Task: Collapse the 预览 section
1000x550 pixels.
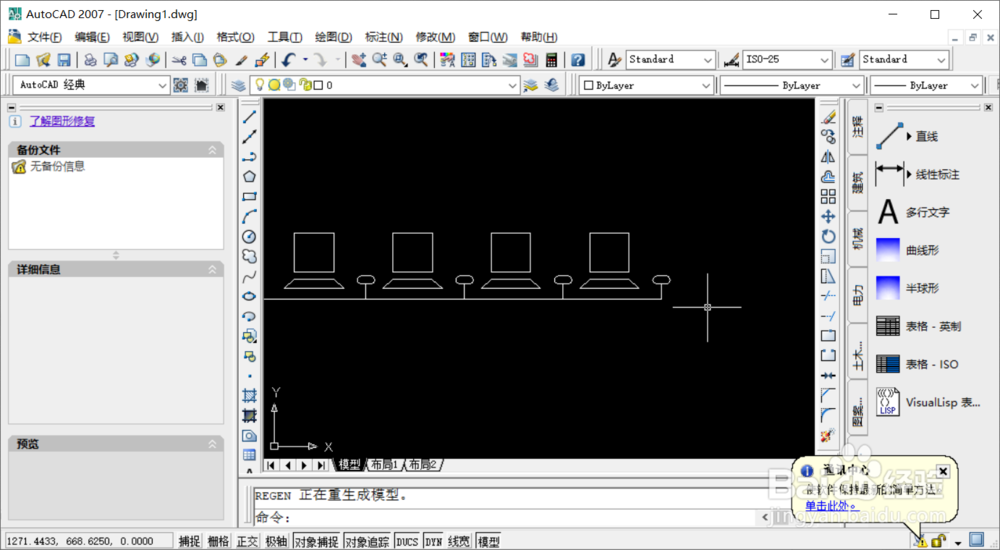Action: tap(212, 444)
